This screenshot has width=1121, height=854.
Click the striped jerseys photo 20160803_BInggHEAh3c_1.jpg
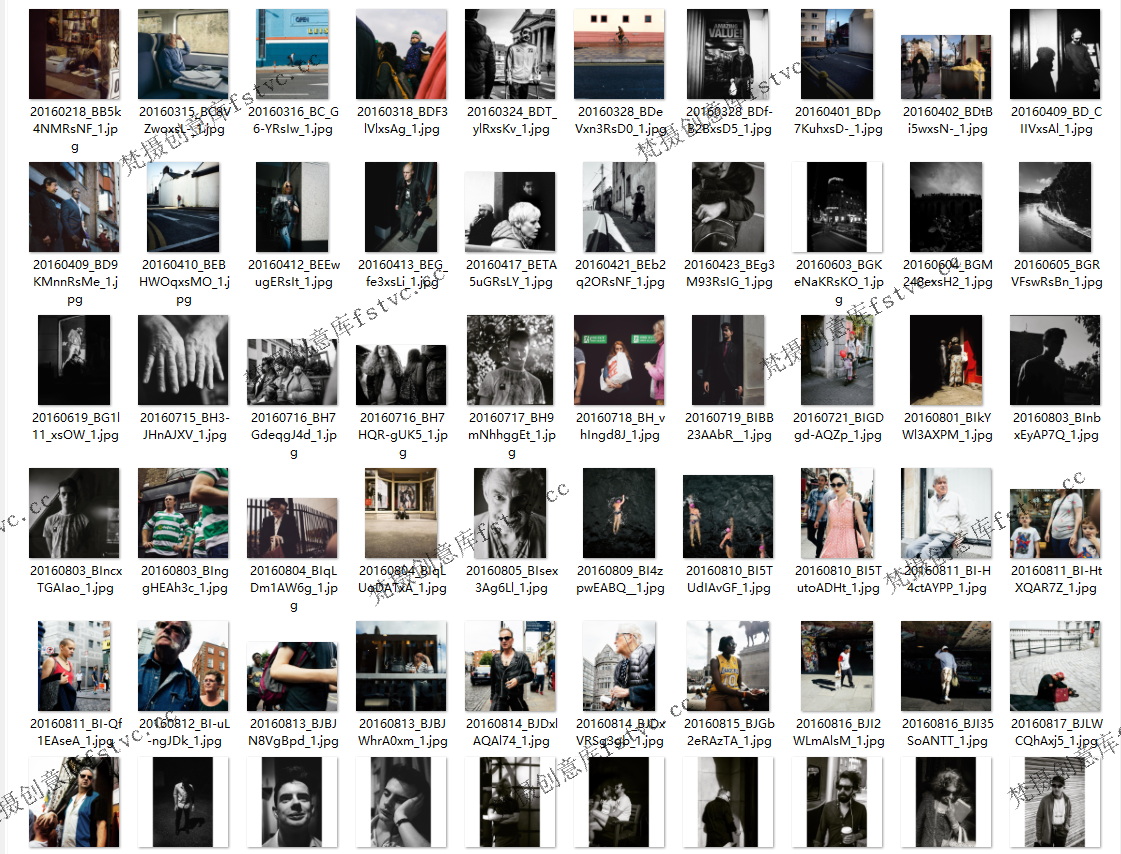pyautogui.click(x=184, y=513)
